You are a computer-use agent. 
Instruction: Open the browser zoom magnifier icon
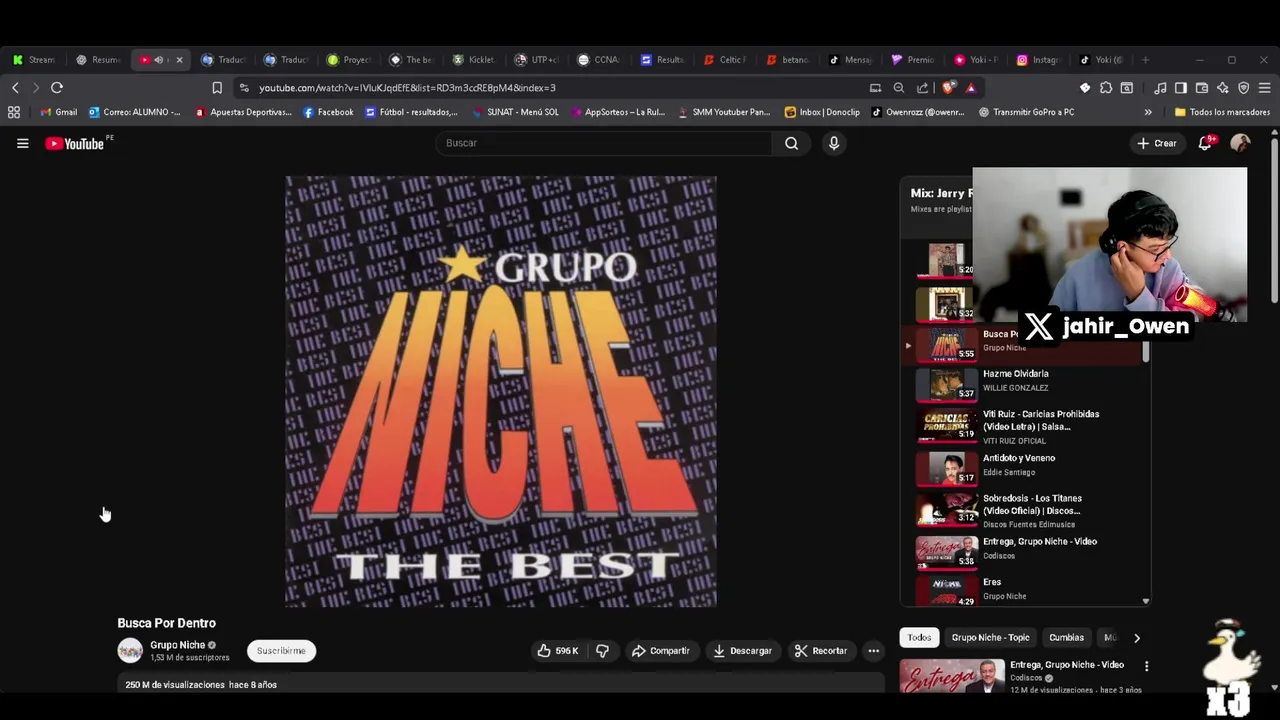point(898,88)
